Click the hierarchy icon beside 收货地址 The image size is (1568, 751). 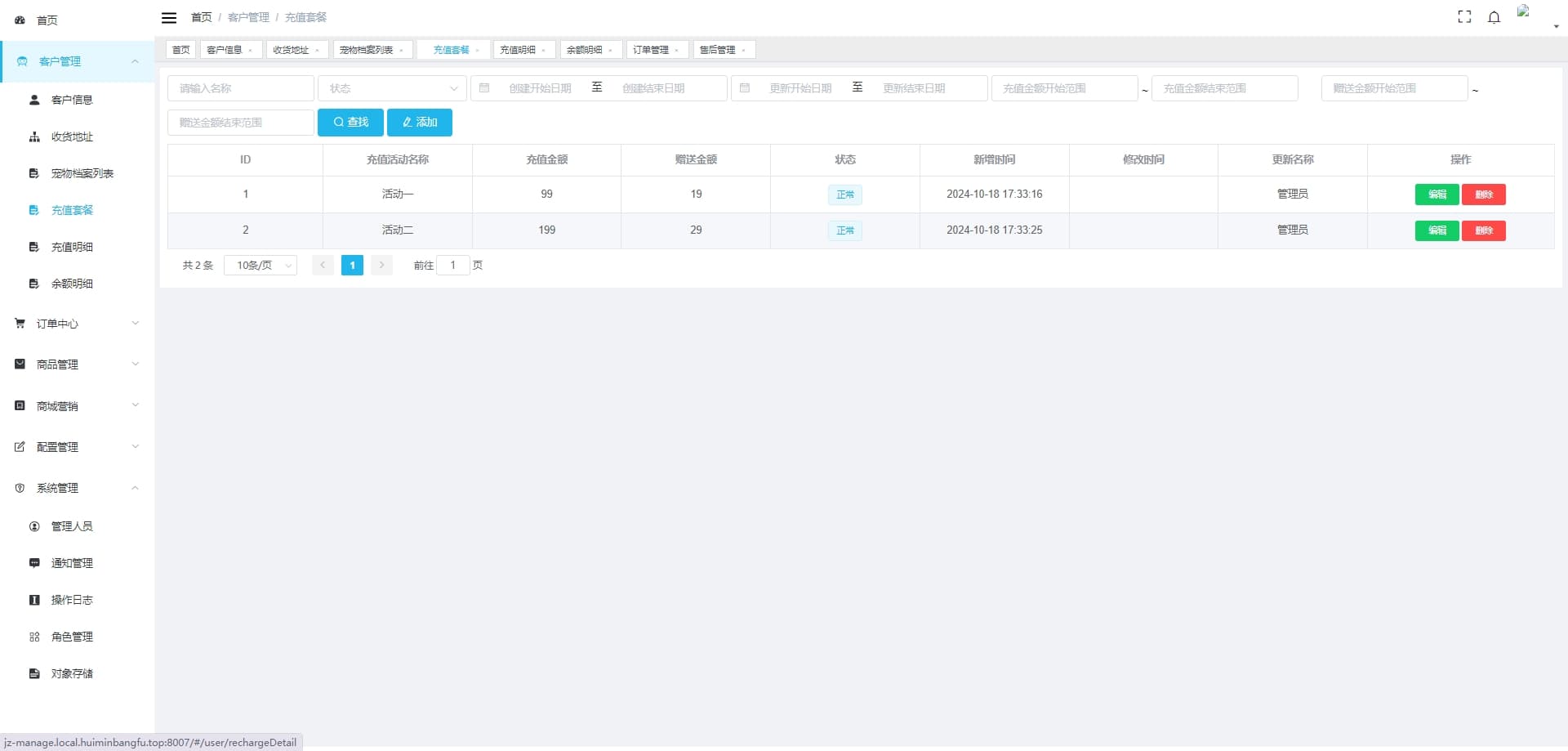34,136
